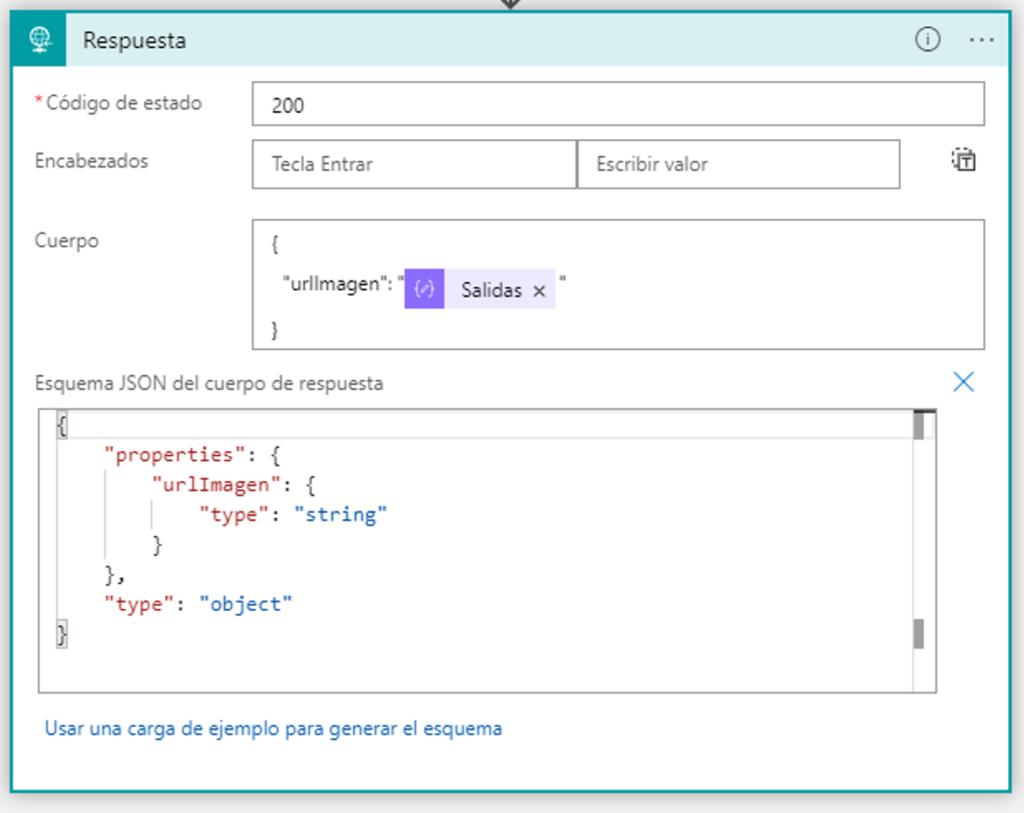Click the "object" value in schema editor
Screen dimensions: 1024x813
(x=246, y=604)
